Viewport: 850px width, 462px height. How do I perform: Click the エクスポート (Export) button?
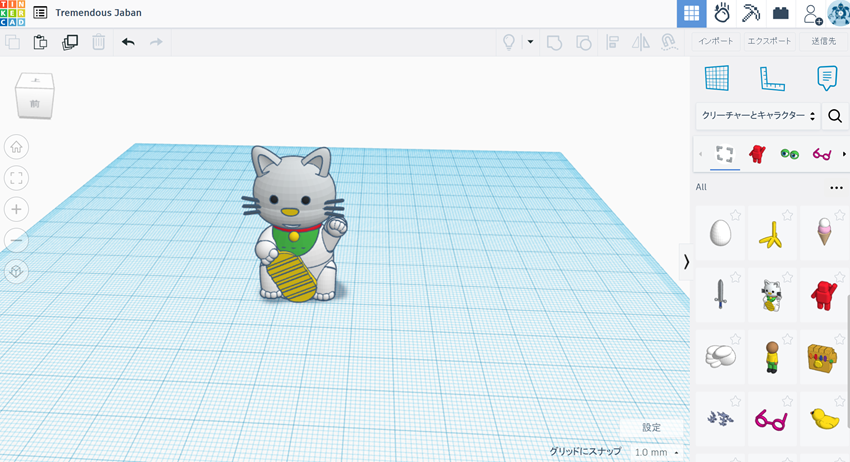(769, 41)
